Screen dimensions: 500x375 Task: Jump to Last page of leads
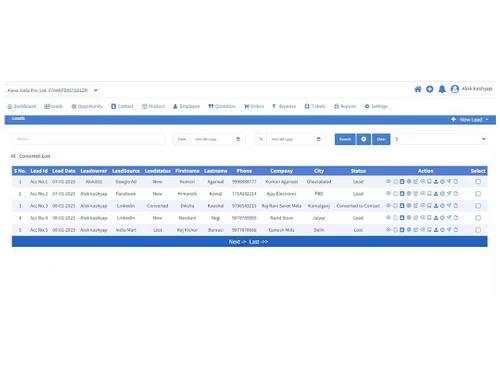click(x=258, y=242)
